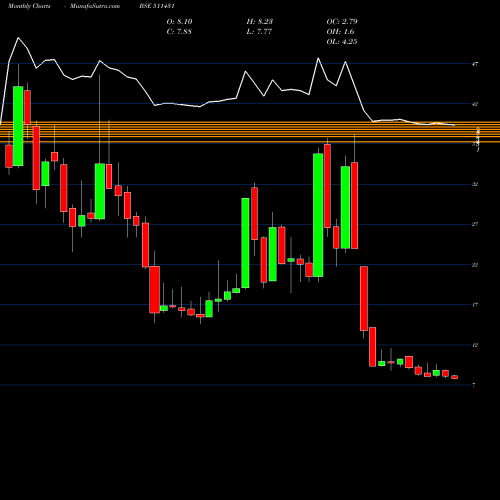
Task: Select the open value "O: 8.10"
Action: (179, 22)
